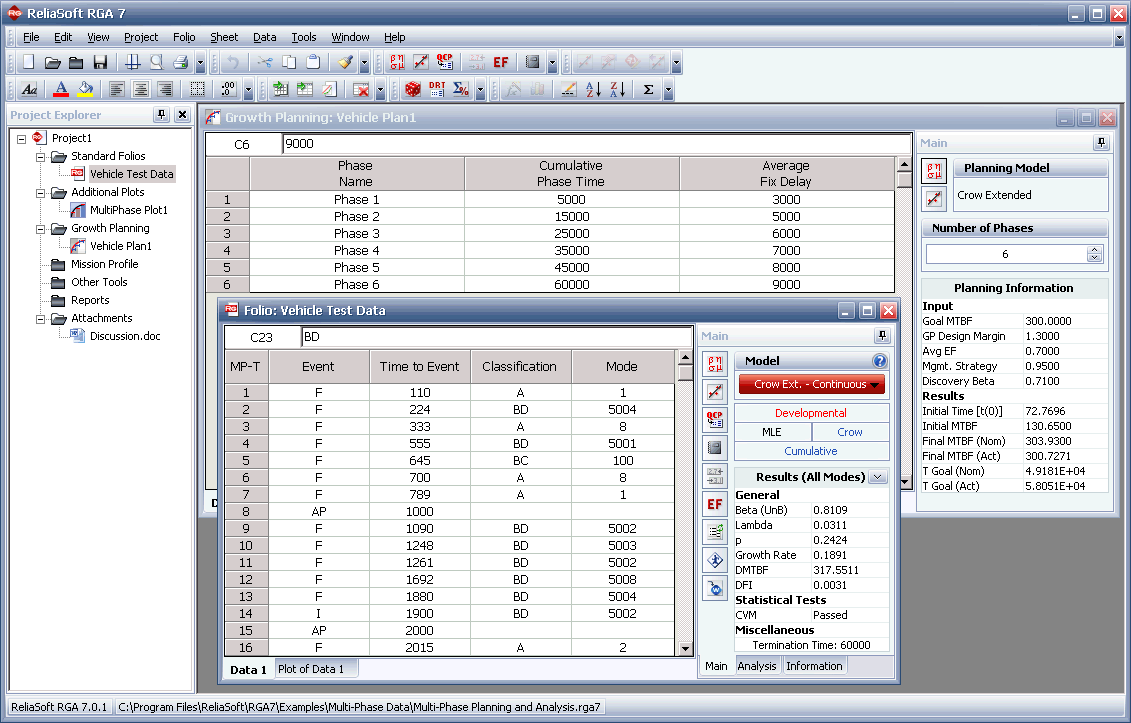Open the Discussion.doc attachment

[x=125, y=336]
